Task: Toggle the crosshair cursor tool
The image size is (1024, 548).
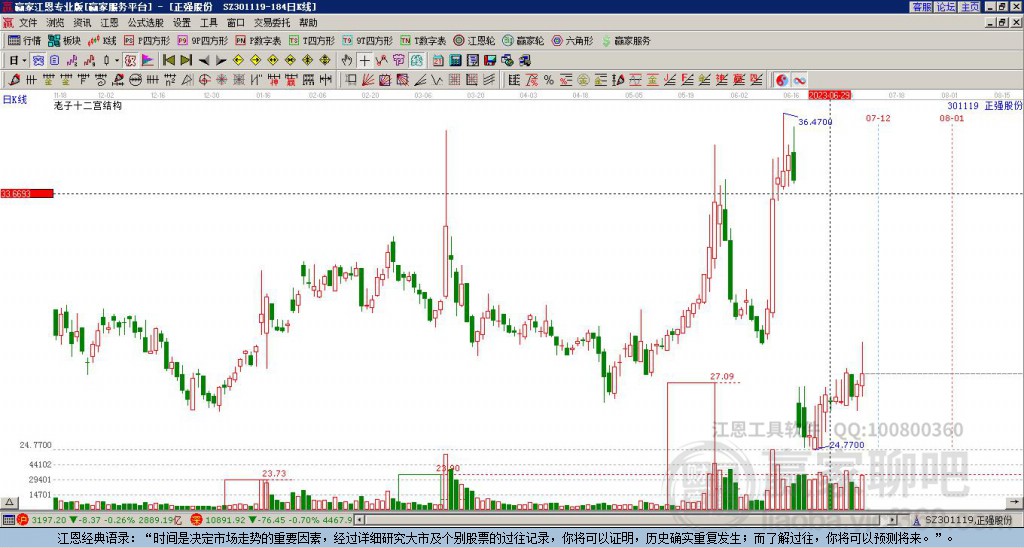Action: tap(364, 61)
